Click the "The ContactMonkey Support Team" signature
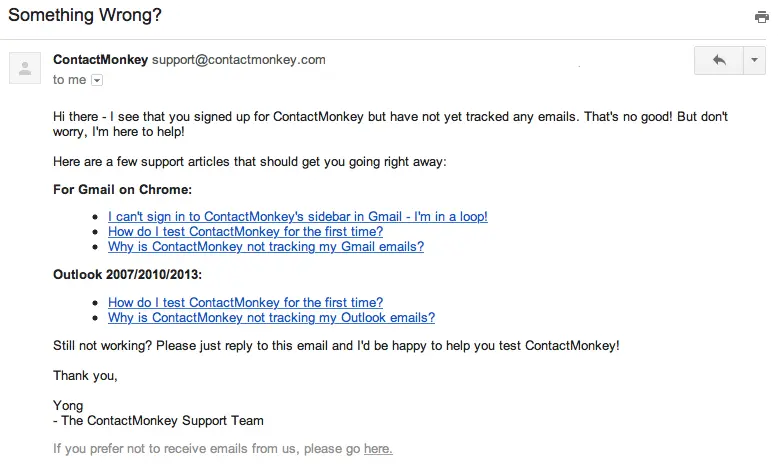The image size is (781, 471). coord(162,421)
